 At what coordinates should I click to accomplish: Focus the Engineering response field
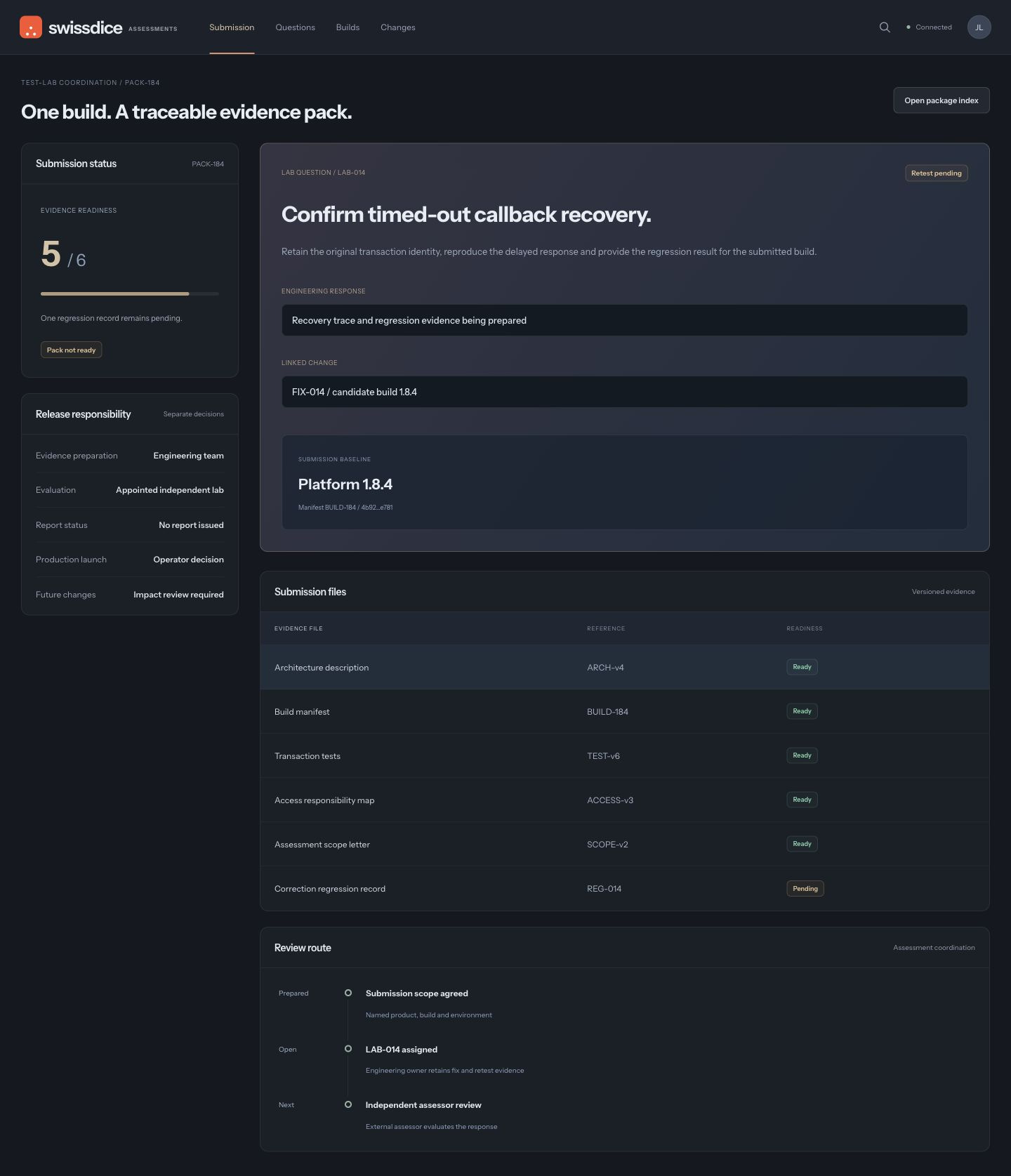click(x=624, y=320)
